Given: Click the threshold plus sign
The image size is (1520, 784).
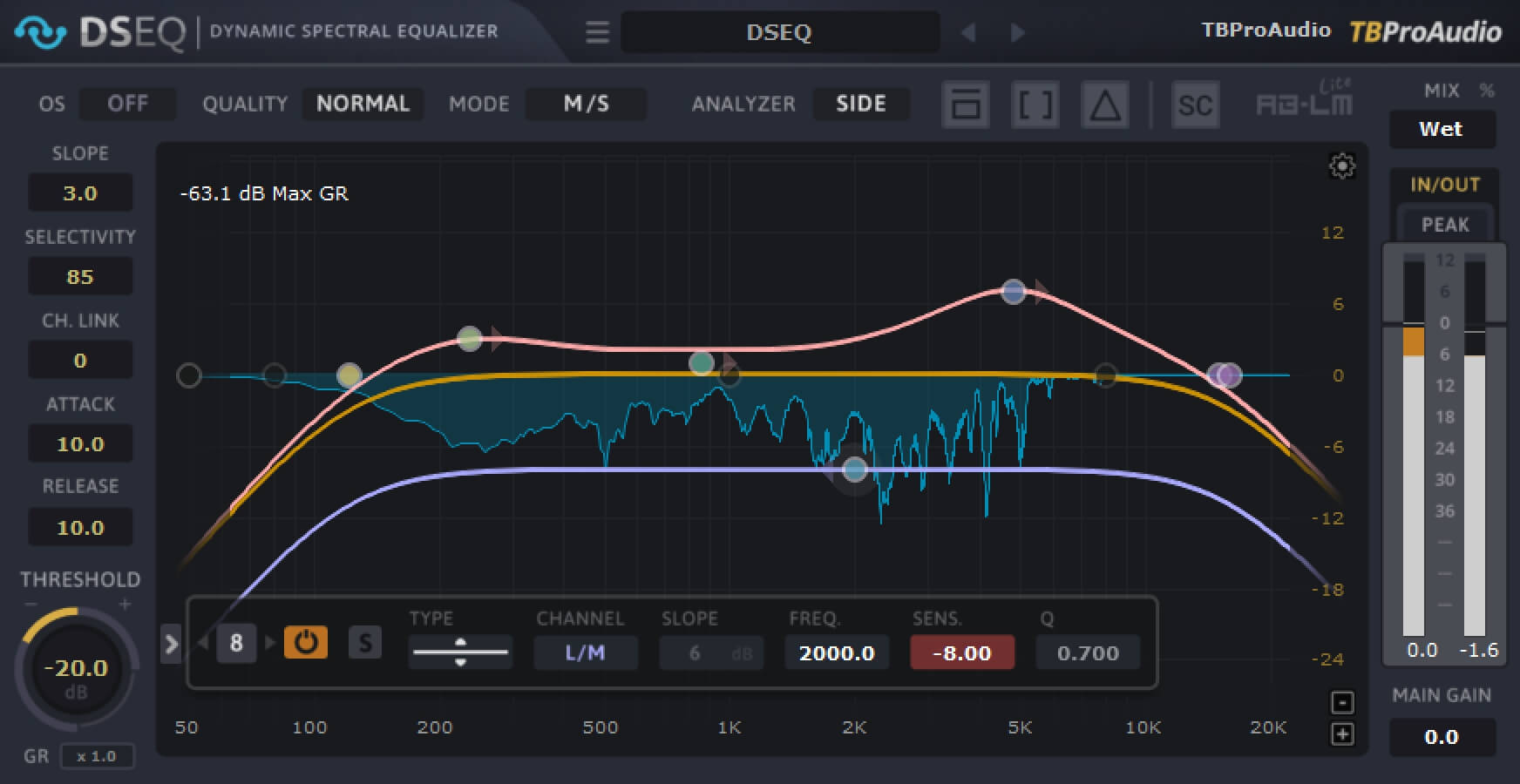Looking at the screenshot, I should 125,604.
